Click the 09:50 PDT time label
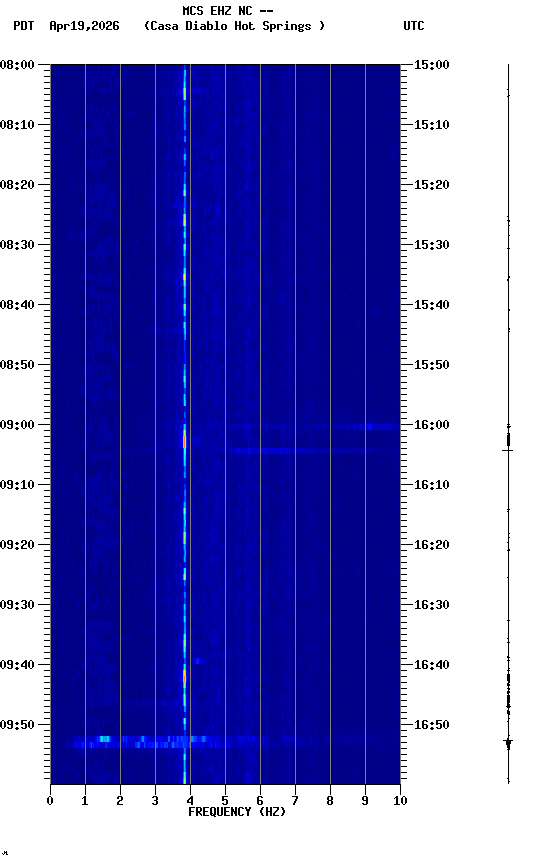Screen dimensions: 552x864 [17, 725]
